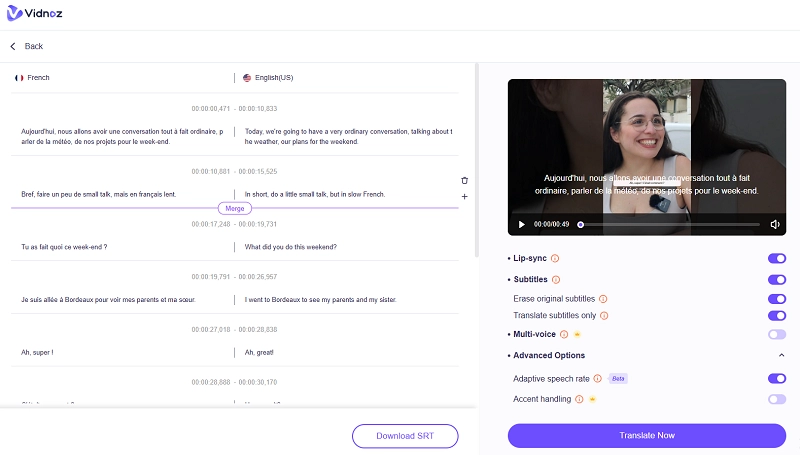Click the Subtitles info icon

pos(556,280)
